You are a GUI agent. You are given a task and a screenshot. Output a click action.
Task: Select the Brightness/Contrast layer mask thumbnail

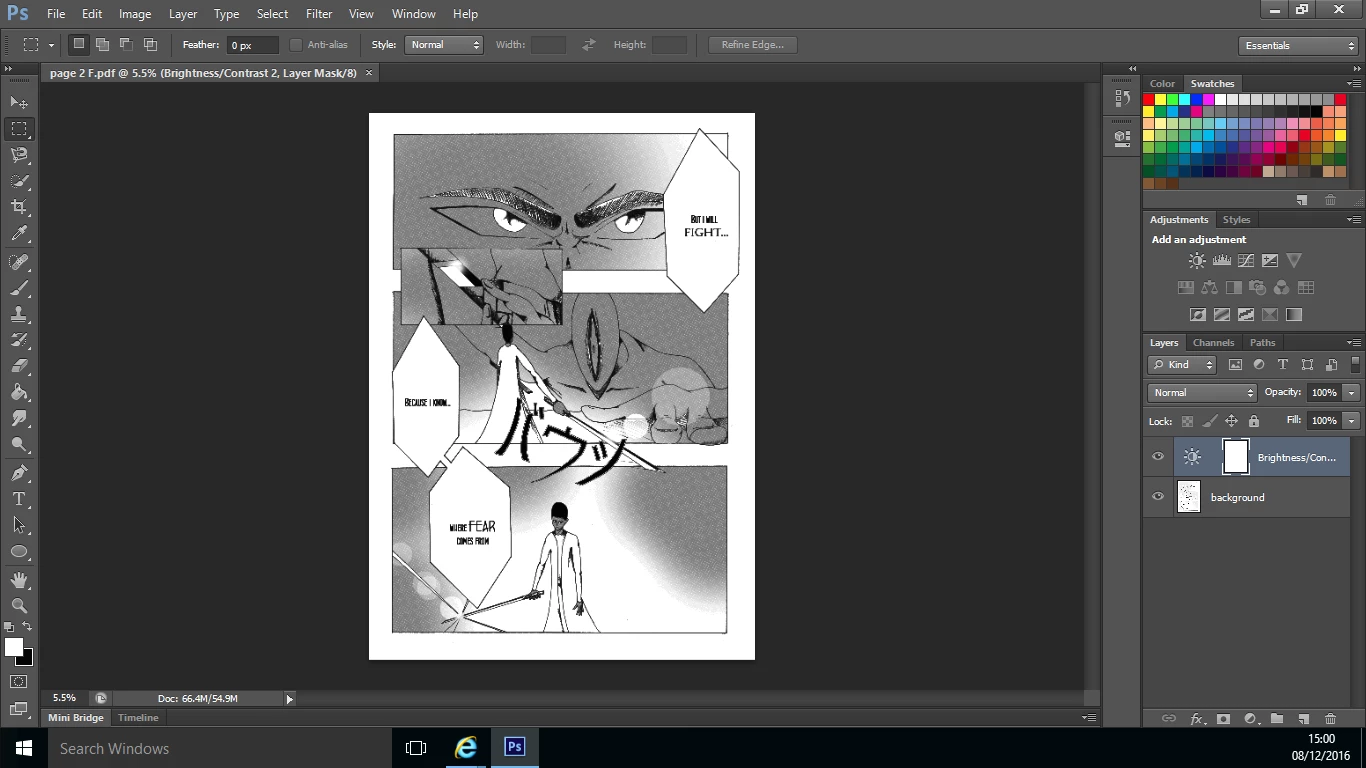click(1236, 457)
